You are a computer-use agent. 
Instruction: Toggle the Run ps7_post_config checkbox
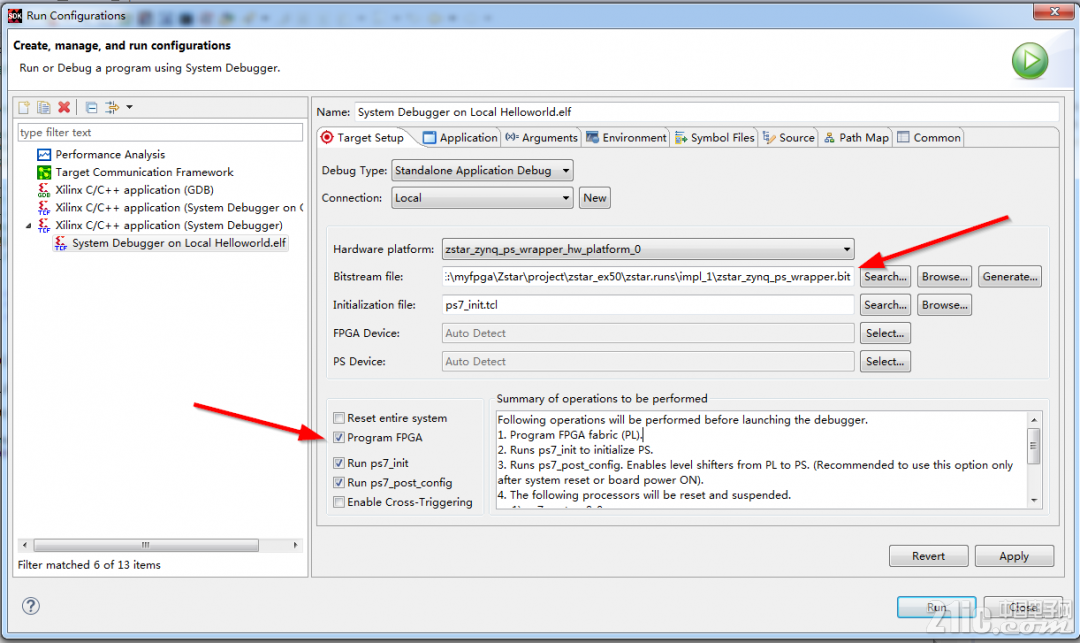click(x=339, y=483)
